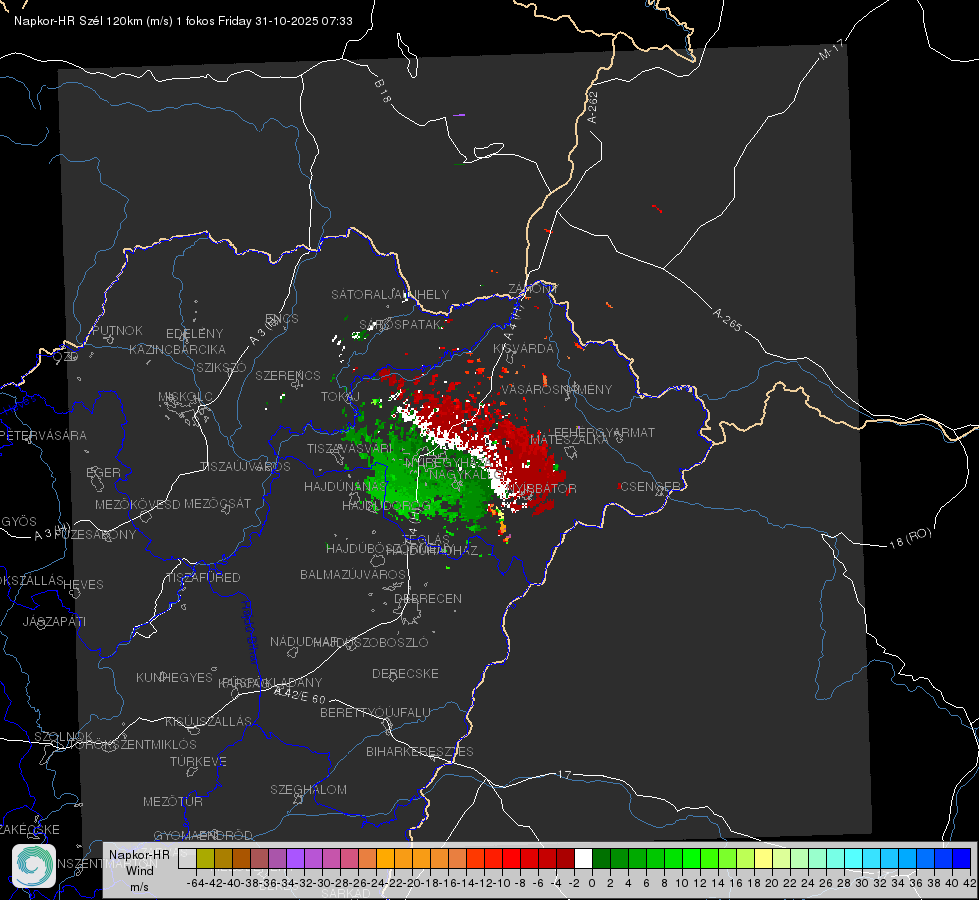
Task: Click the M-17 road label
Action: pos(831,49)
